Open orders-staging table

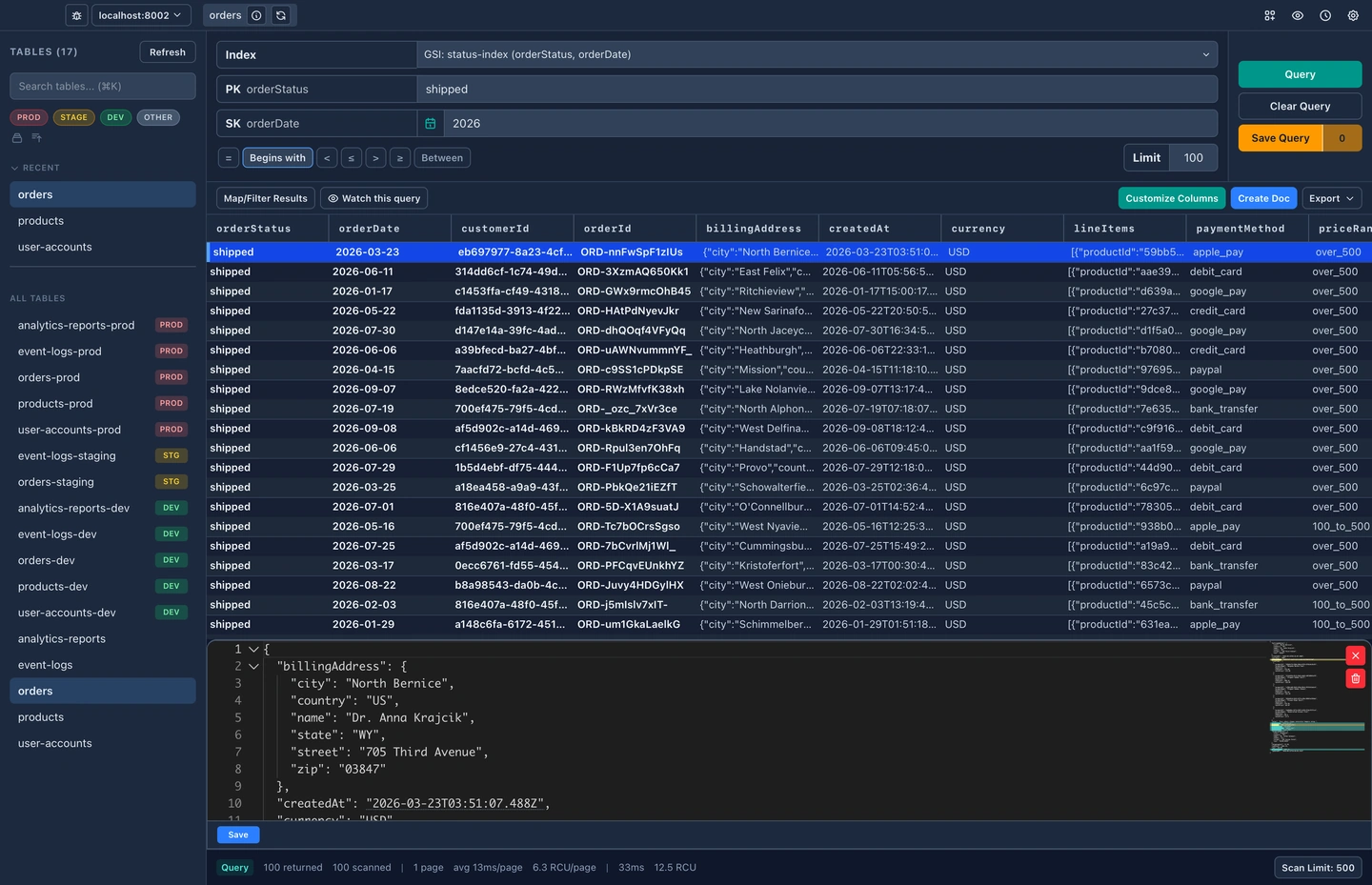click(103, 482)
